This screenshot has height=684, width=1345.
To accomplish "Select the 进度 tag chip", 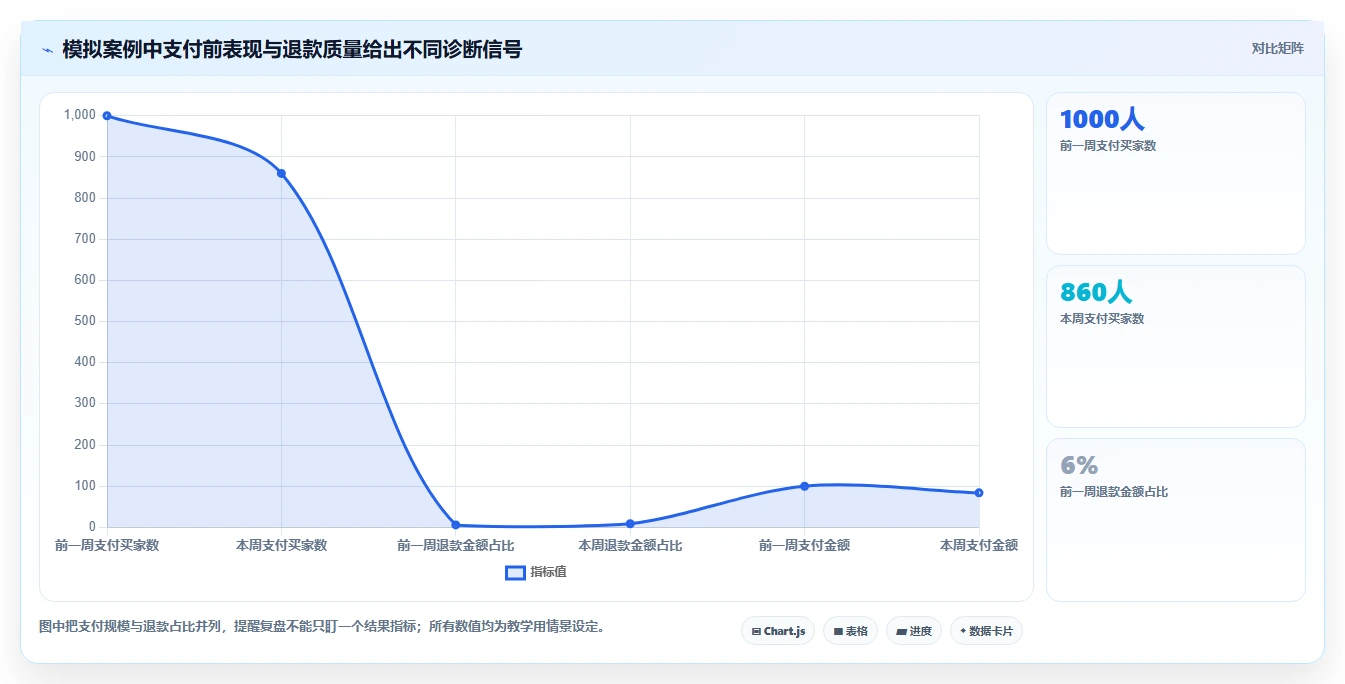I will pos(914,631).
